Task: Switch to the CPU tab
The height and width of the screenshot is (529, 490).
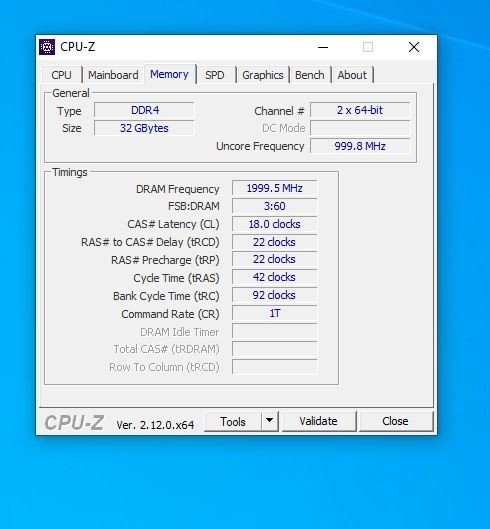Action: [x=62, y=75]
